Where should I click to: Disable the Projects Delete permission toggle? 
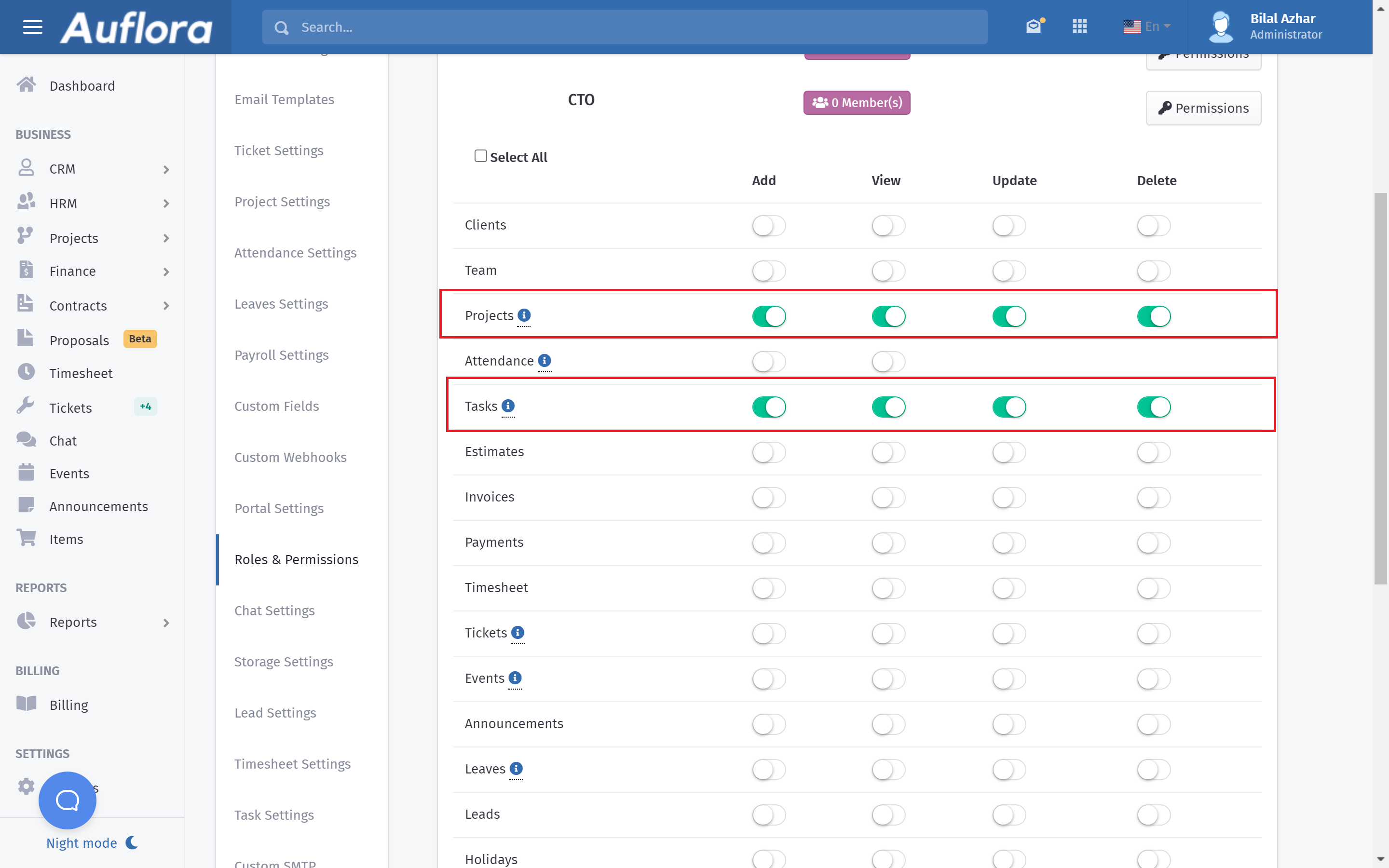[x=1154, y=316]
